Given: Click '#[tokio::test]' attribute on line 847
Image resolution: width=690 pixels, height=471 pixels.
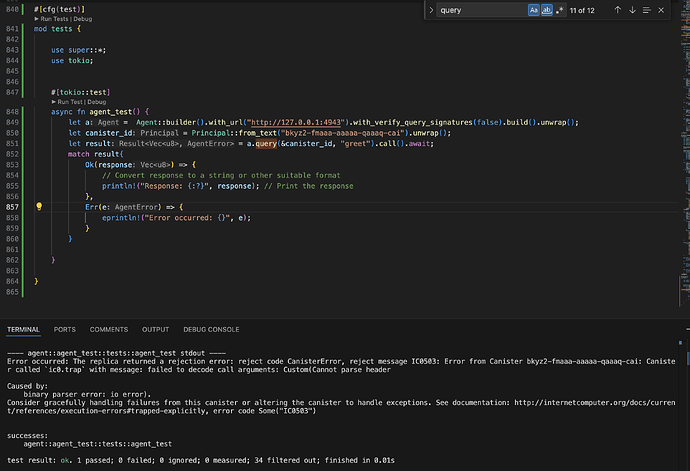Looking at the screenshot, I should [81, 92].
